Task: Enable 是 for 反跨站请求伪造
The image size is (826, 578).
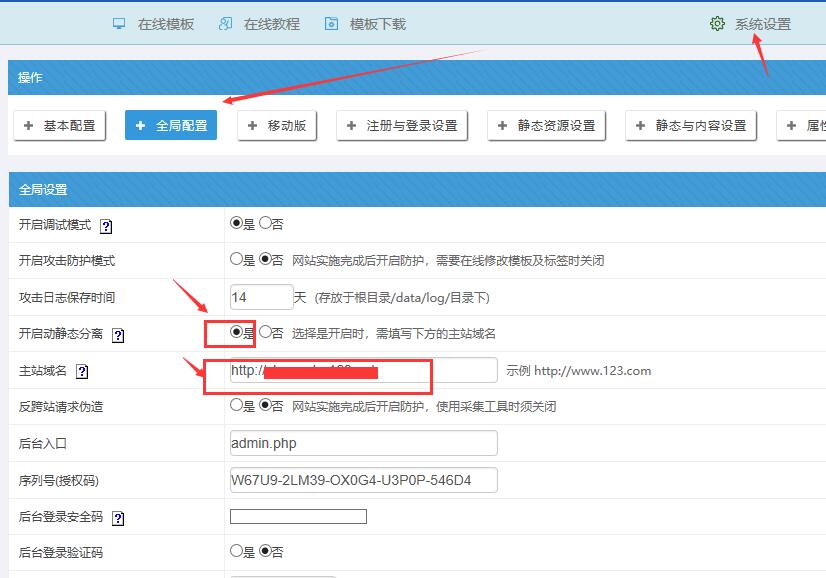Action: click(237, 406)
